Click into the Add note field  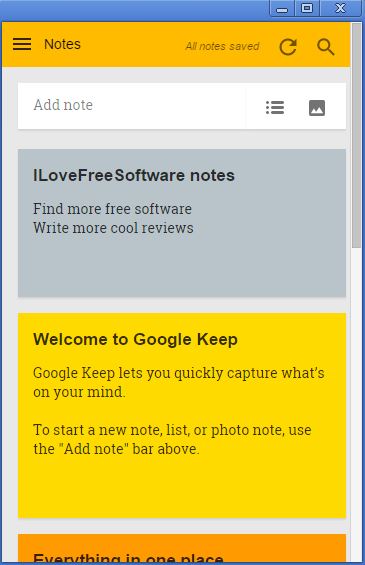click(132, 106)
